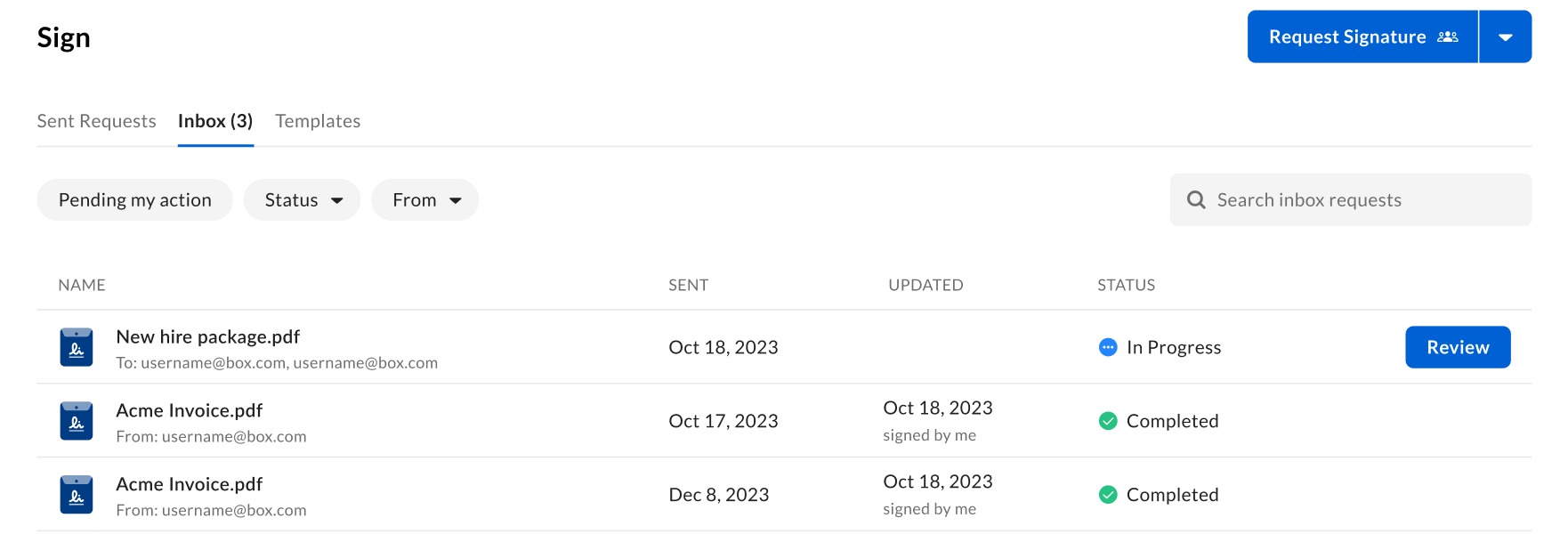Open the New hire package.pdf file name
The height and width of the screenshot is (534, 1568).
tap(207, 337)
